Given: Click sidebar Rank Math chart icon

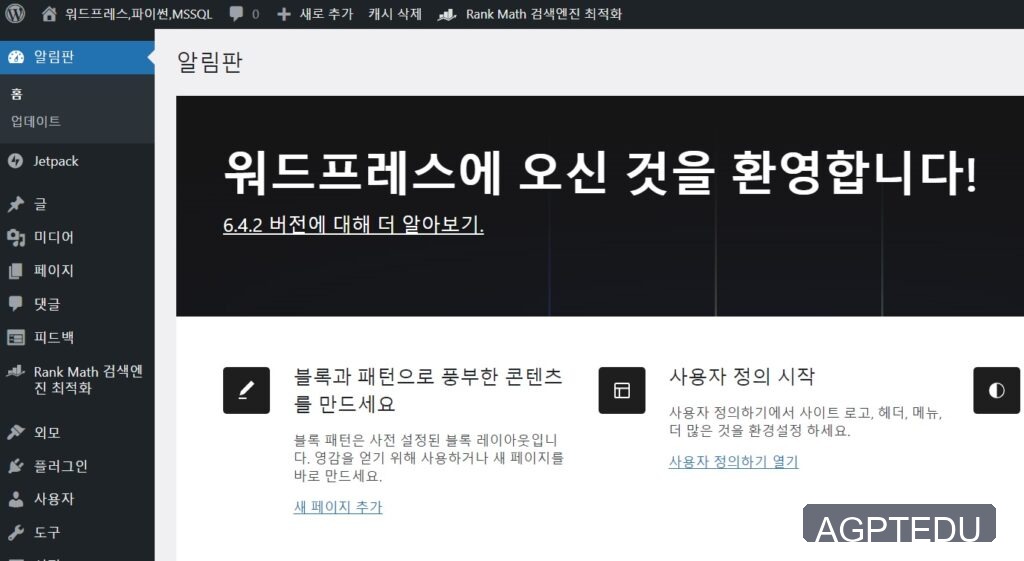Looking at the screenshot, I should coord(16,371).
